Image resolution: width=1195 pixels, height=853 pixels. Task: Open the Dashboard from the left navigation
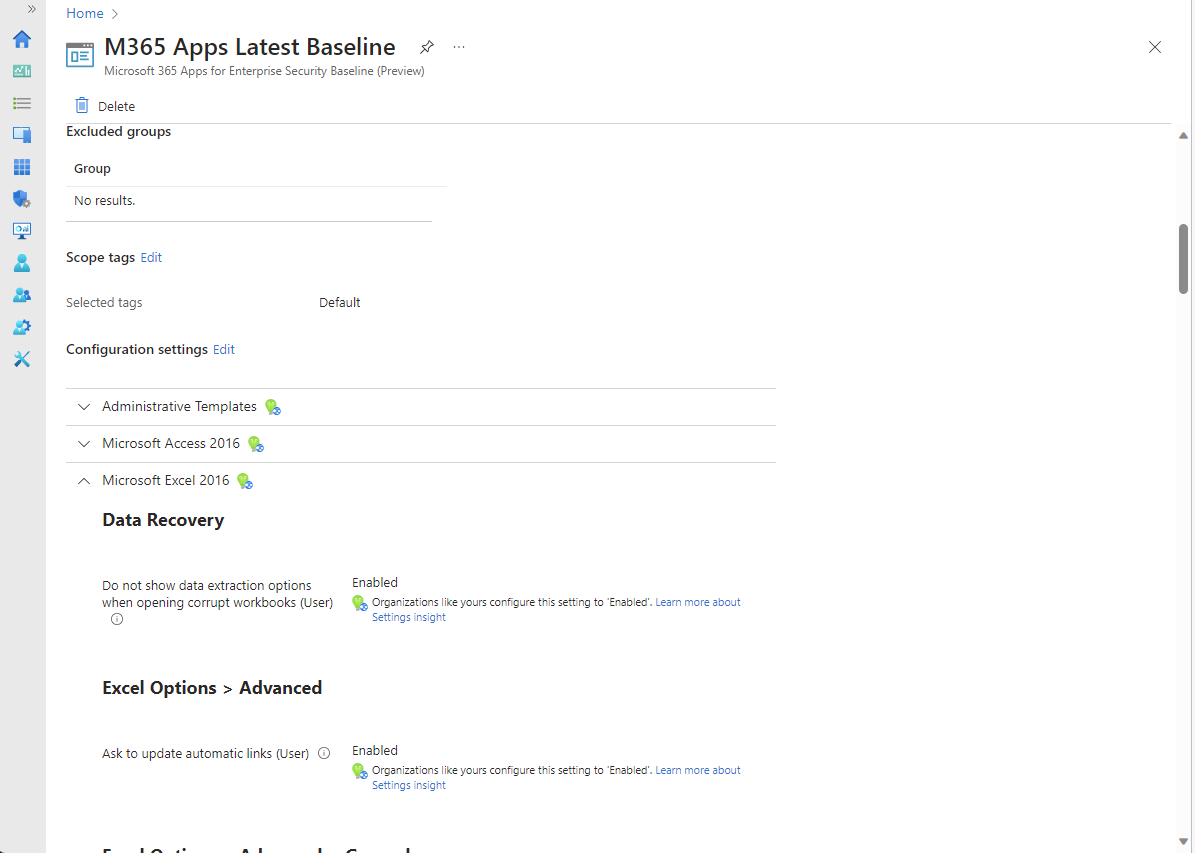coord(22,71)
